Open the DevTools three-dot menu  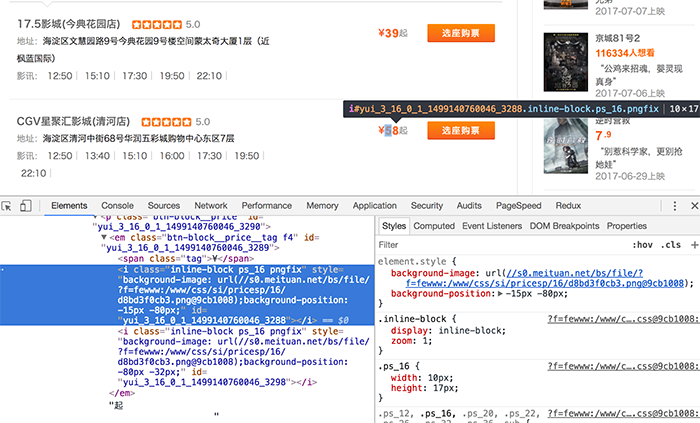[675, 206]
